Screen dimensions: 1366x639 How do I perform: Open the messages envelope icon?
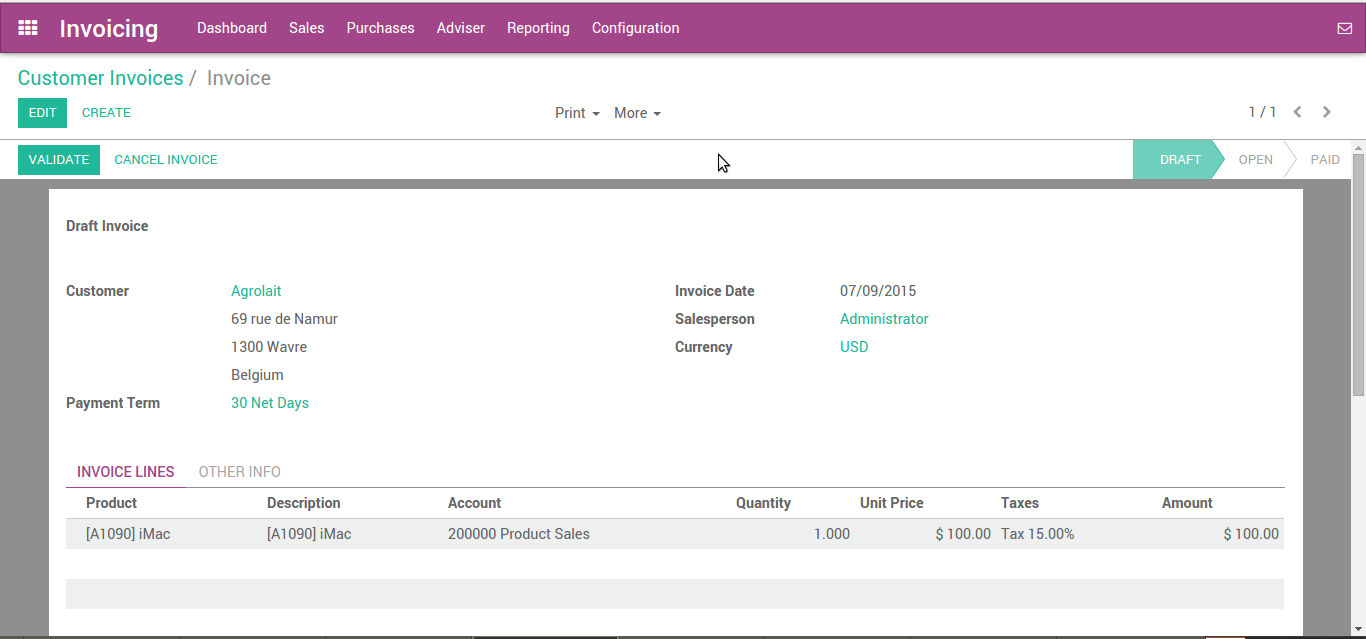1344,27
